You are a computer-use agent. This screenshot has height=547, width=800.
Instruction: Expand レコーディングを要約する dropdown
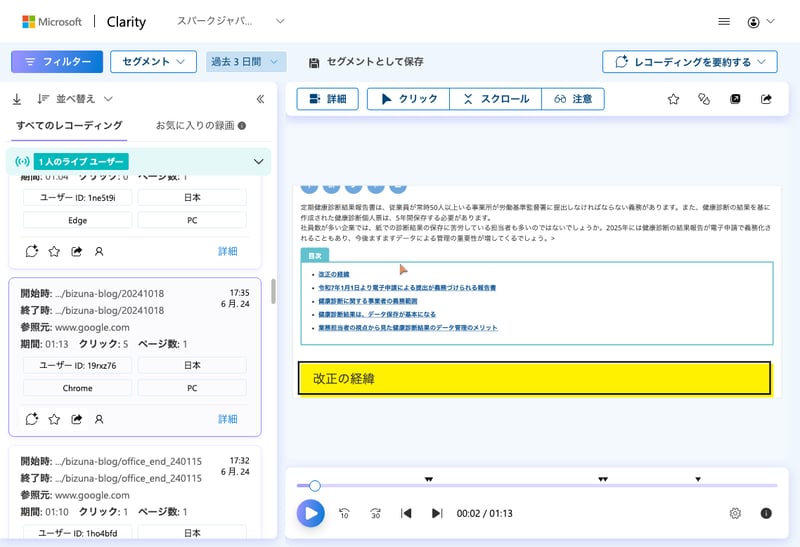click(x=690, y=62)
